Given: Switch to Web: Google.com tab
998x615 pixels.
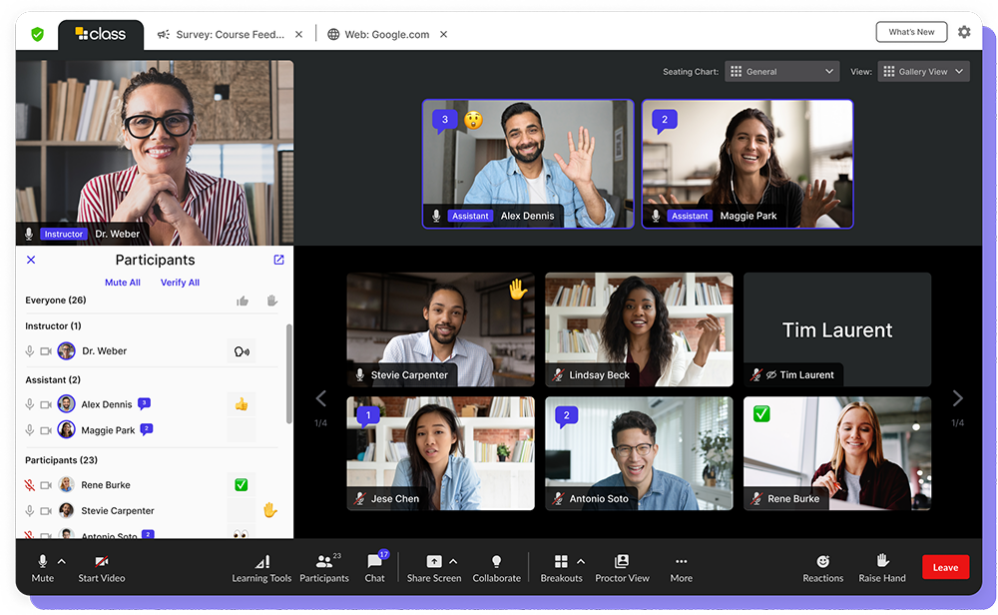Looking at the screenshot, I should [x=386, y=34].
